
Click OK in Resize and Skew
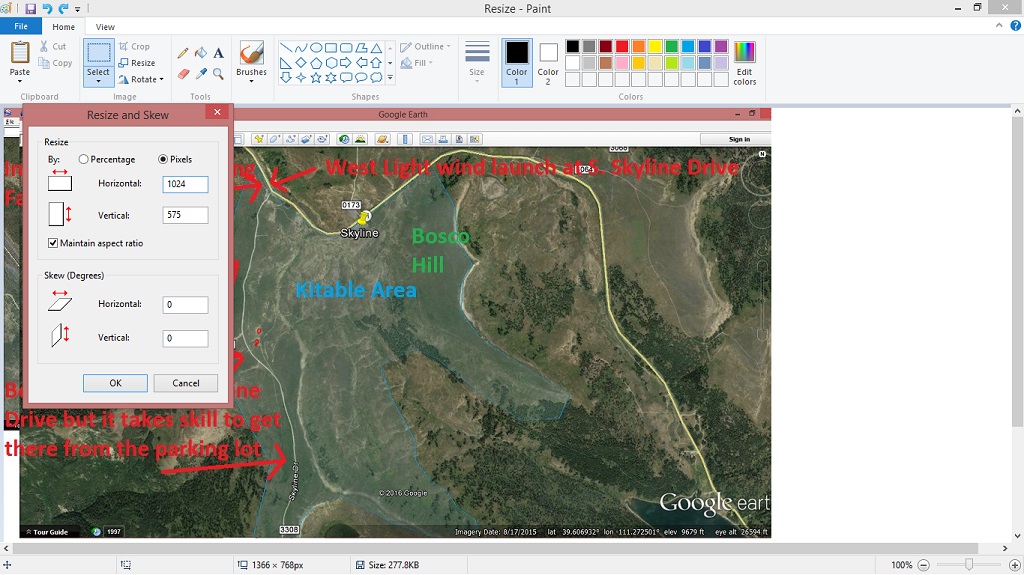(115, 383)
